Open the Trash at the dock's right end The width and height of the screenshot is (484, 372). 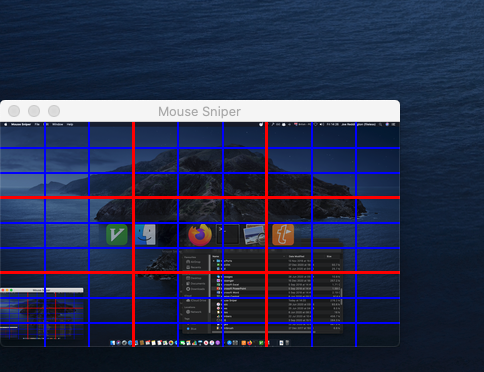pos(287,343)
